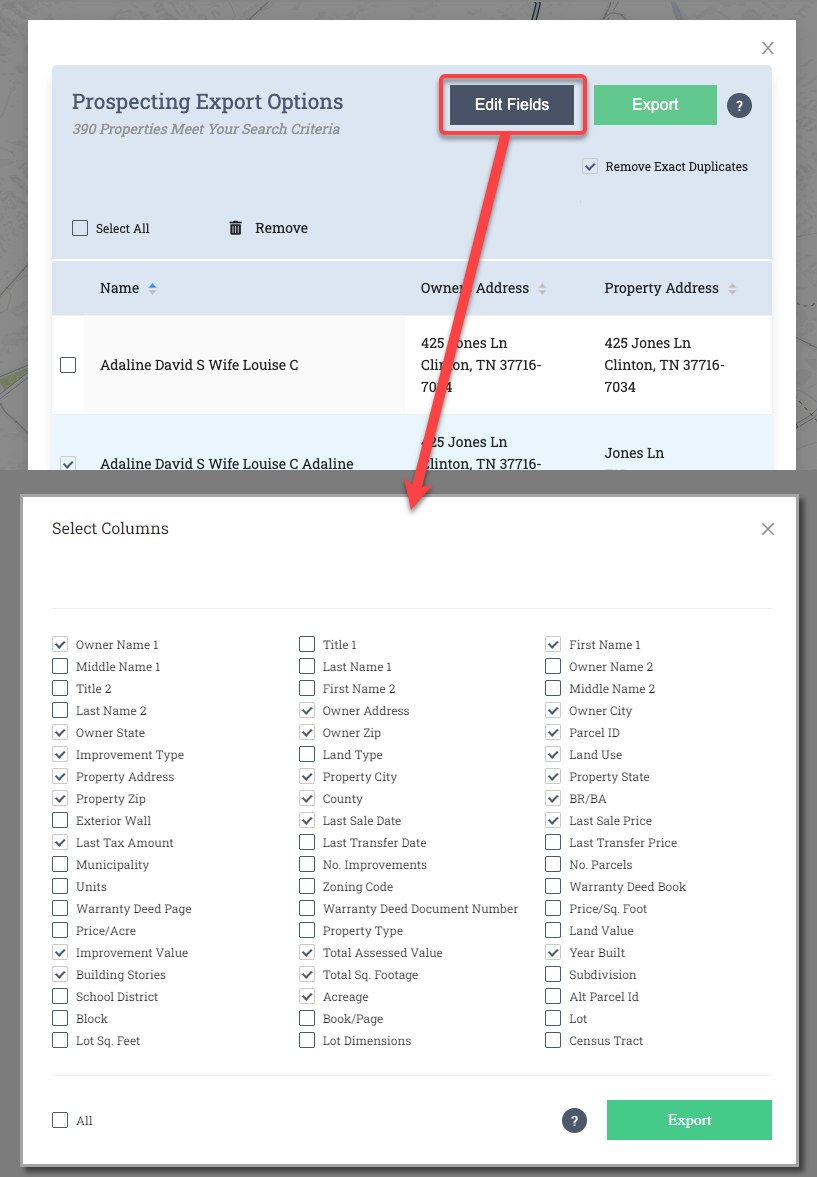817x1177 pixels.
Task: Click the help icon in Select Columns footer
Action: [574, 1121]
